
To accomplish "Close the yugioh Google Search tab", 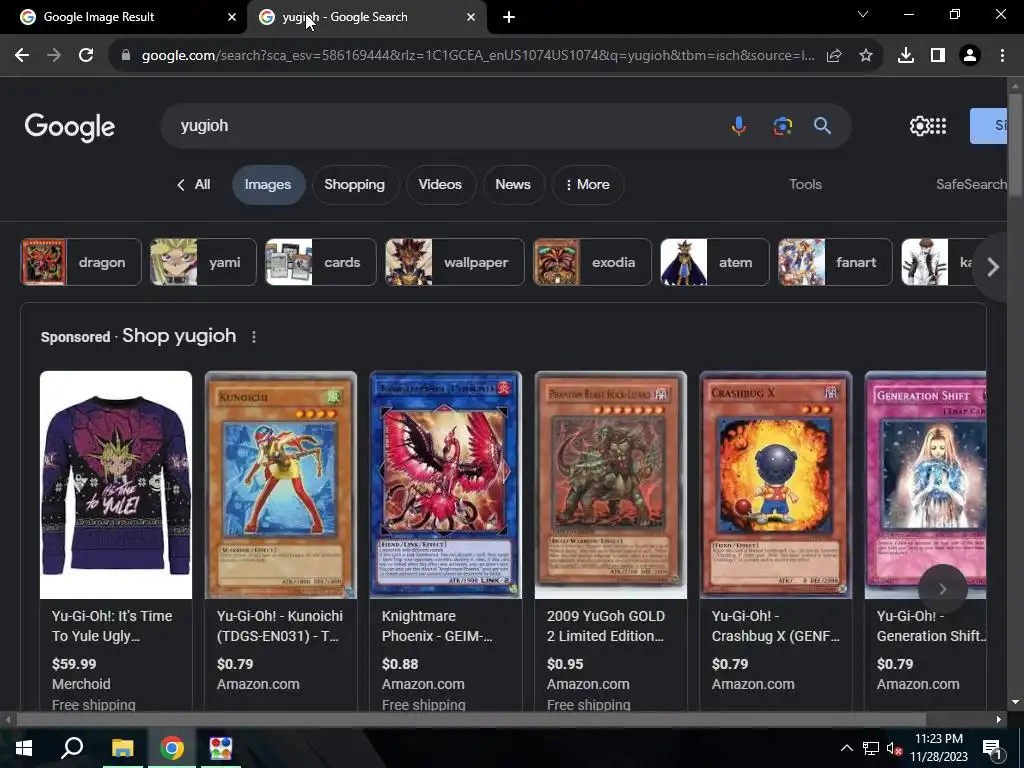I will click(471, 17).
